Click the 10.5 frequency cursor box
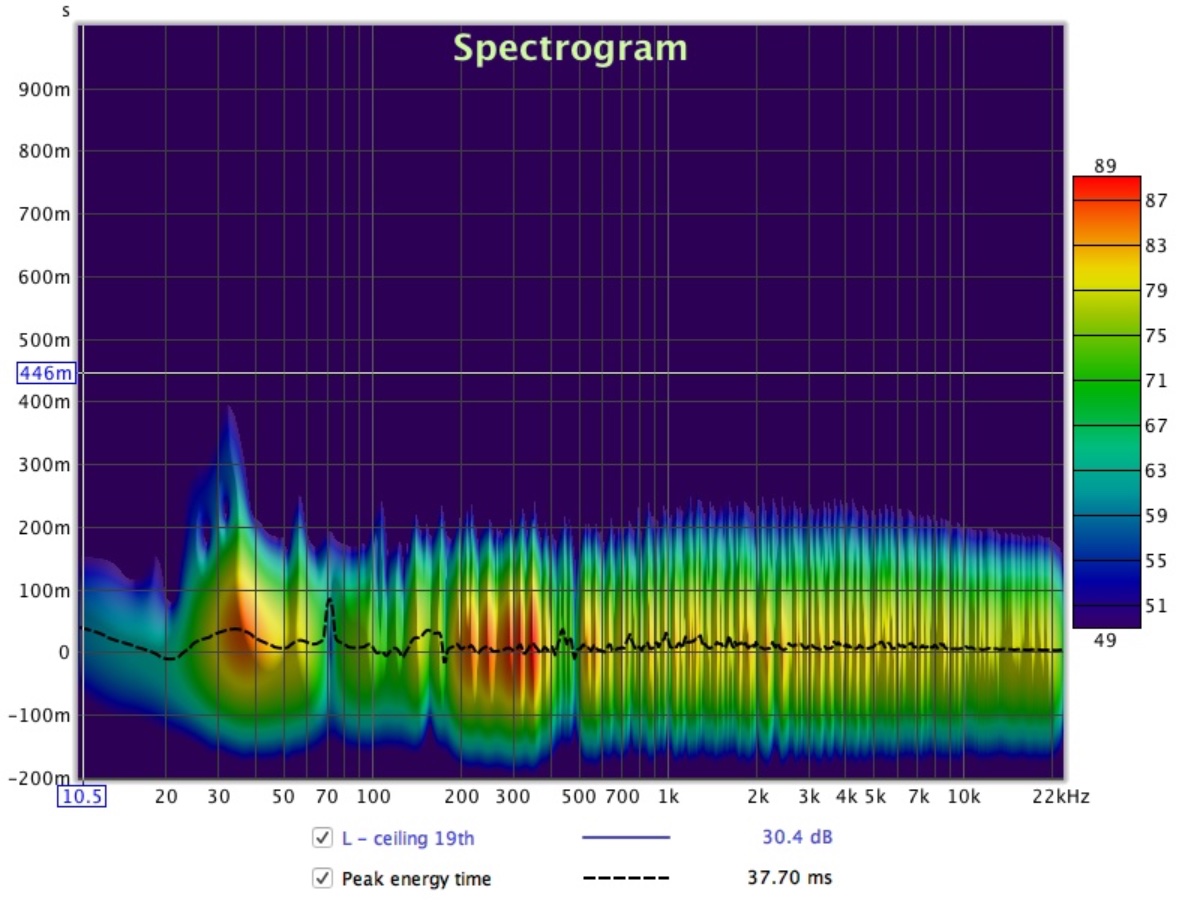This screenshot has height=902, width=1200. 81,797
